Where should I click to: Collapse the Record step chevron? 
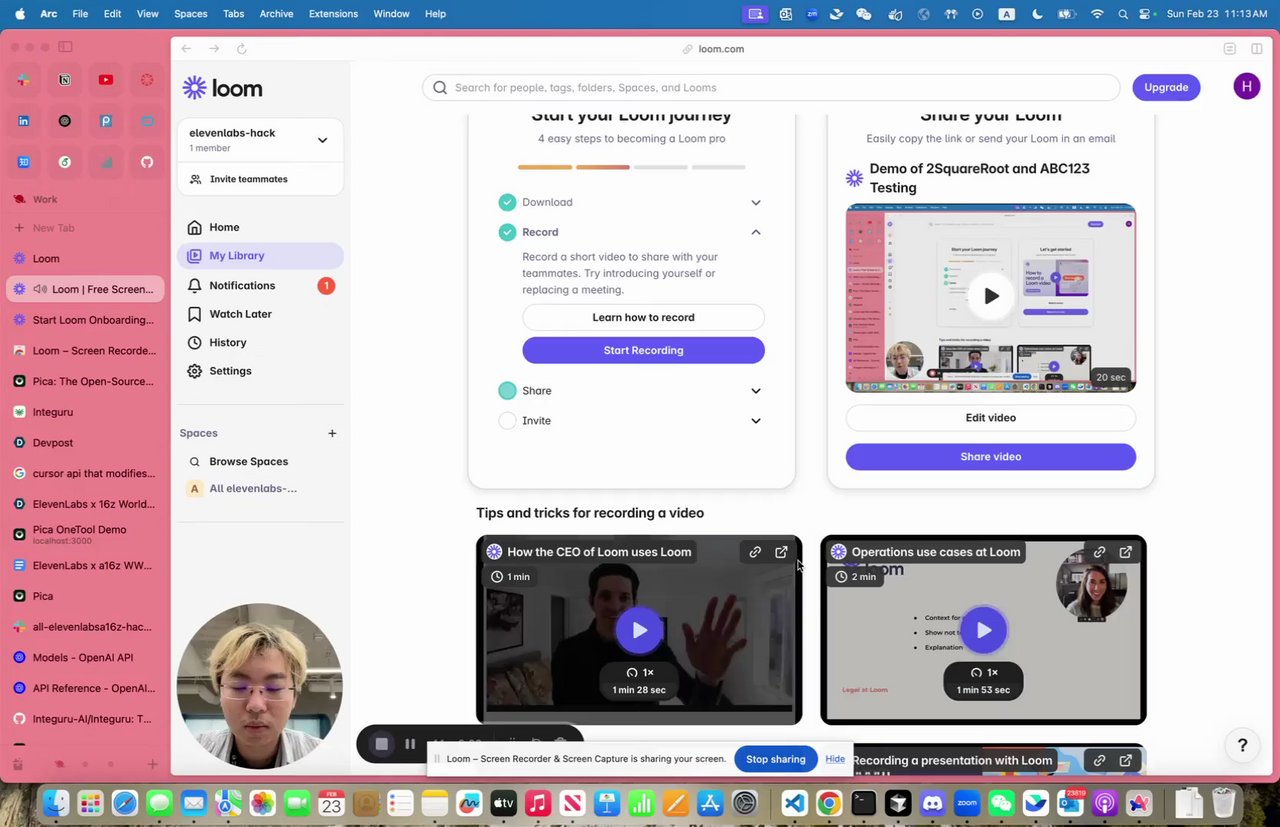tap(756, 232)
